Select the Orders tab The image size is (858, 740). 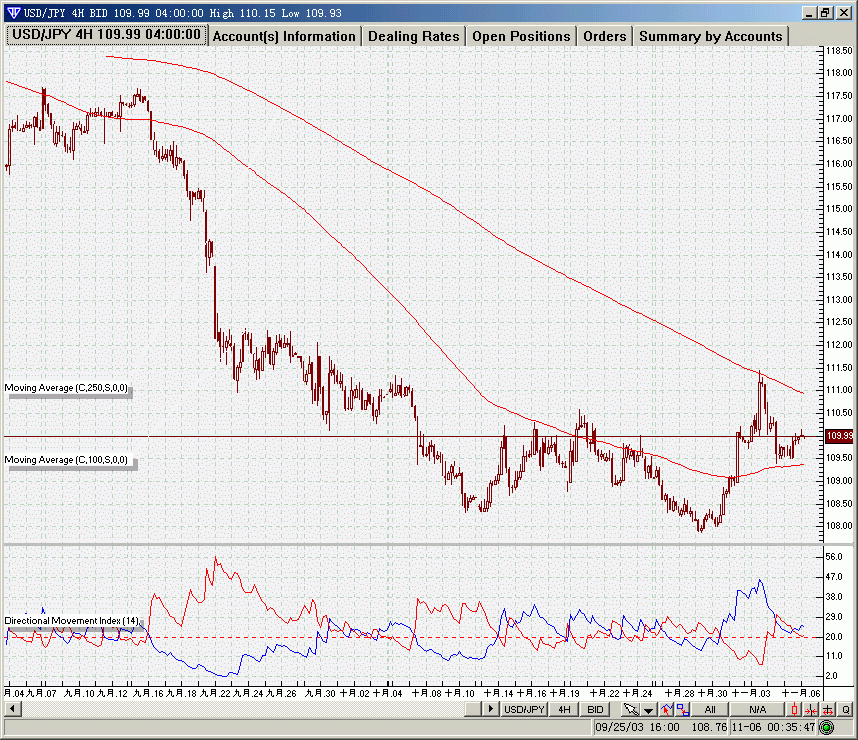click(605, 36)
